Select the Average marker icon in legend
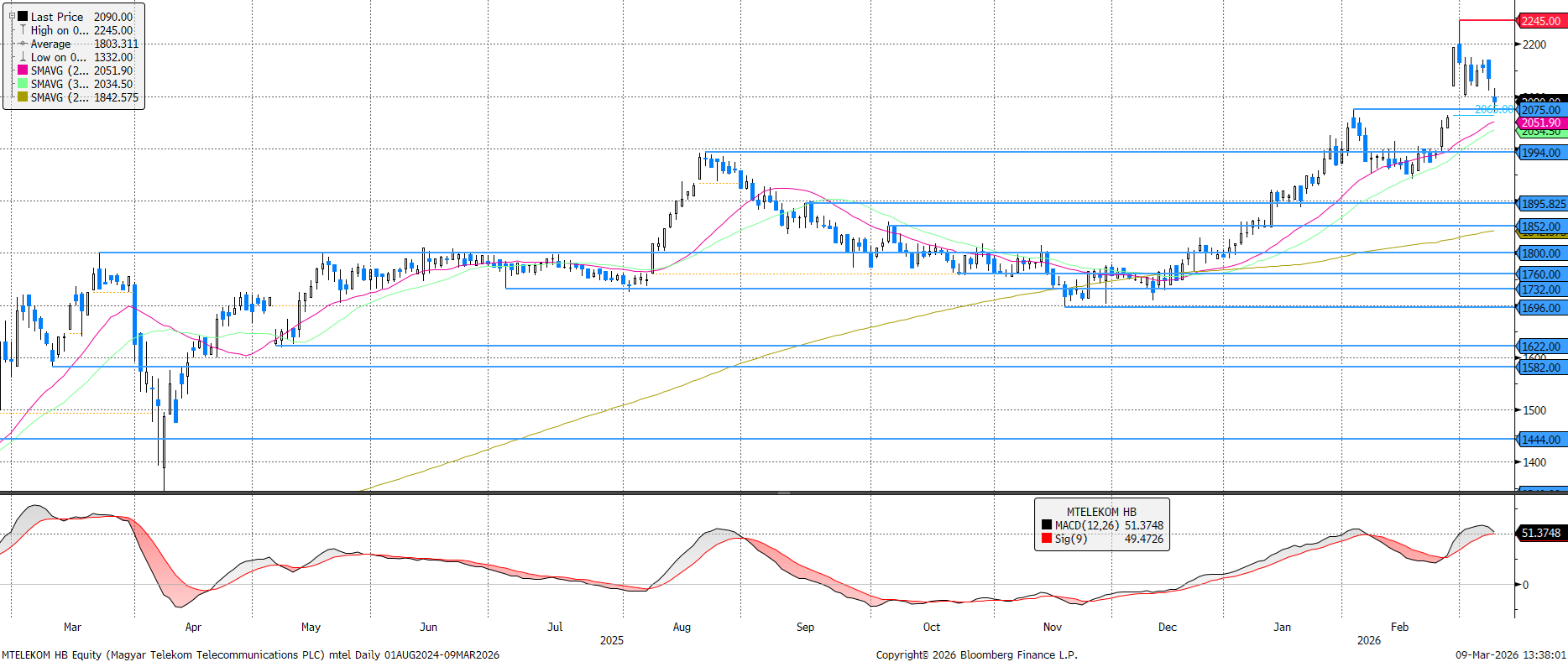 pyautogui.click(x=23, y=44)
